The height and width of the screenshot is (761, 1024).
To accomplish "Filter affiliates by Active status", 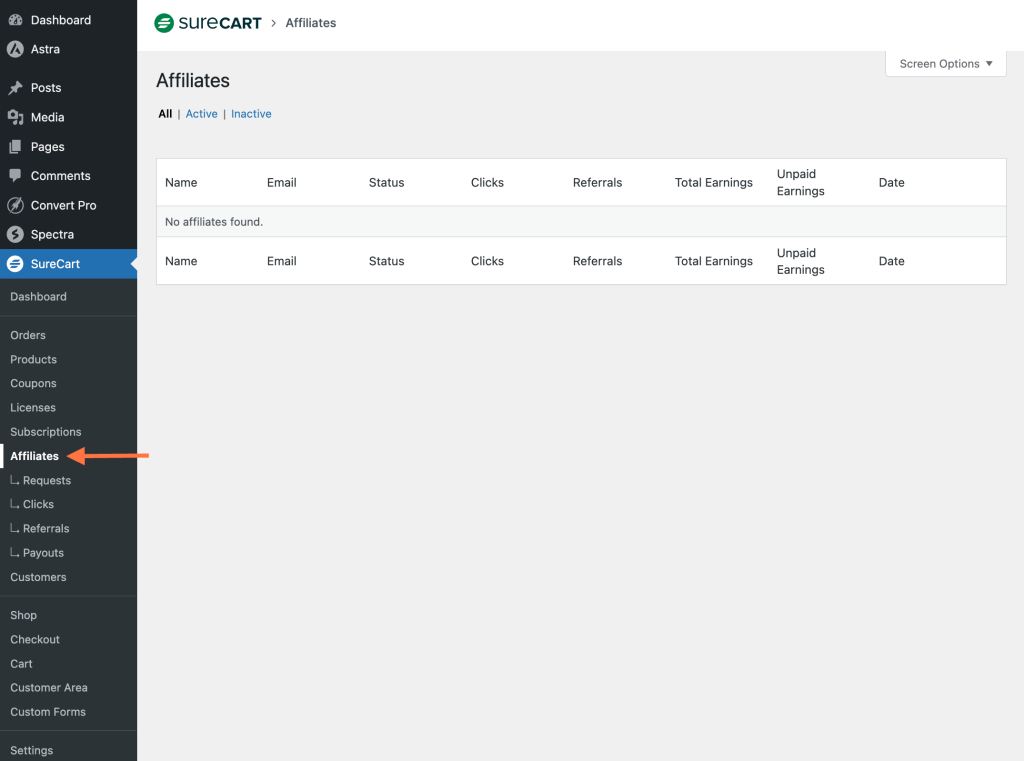I will [201, 114].
